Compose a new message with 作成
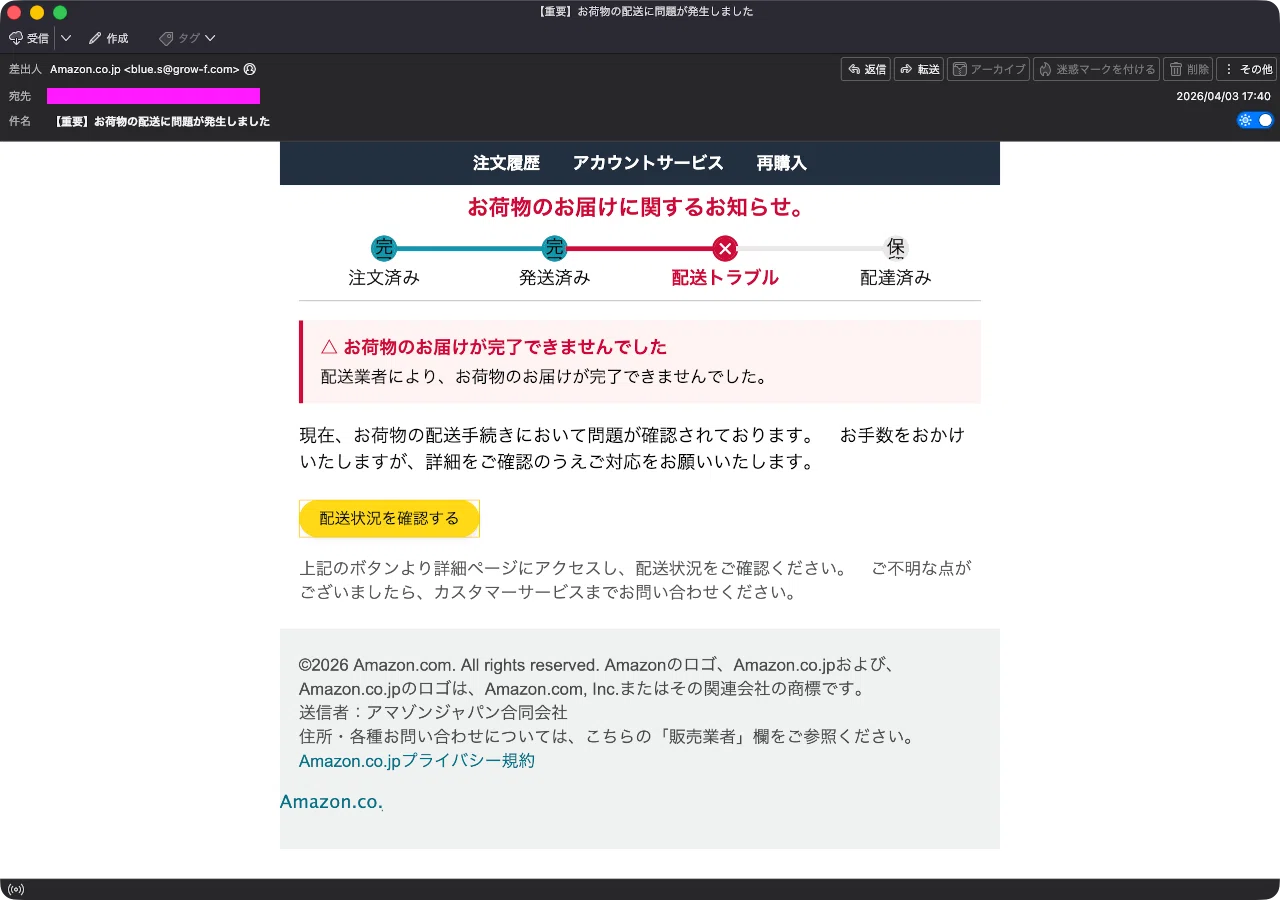 tap(108, 38)
